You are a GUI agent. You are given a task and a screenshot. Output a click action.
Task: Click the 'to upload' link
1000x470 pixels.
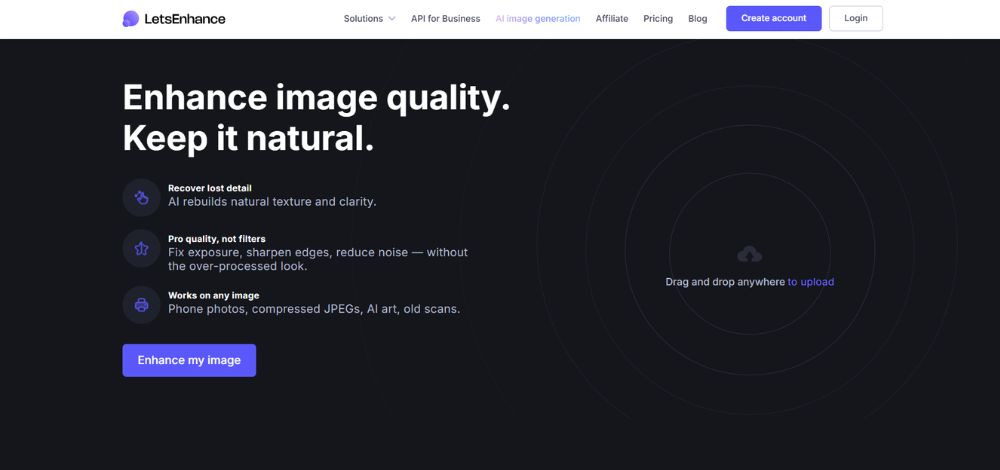point(811,282)
